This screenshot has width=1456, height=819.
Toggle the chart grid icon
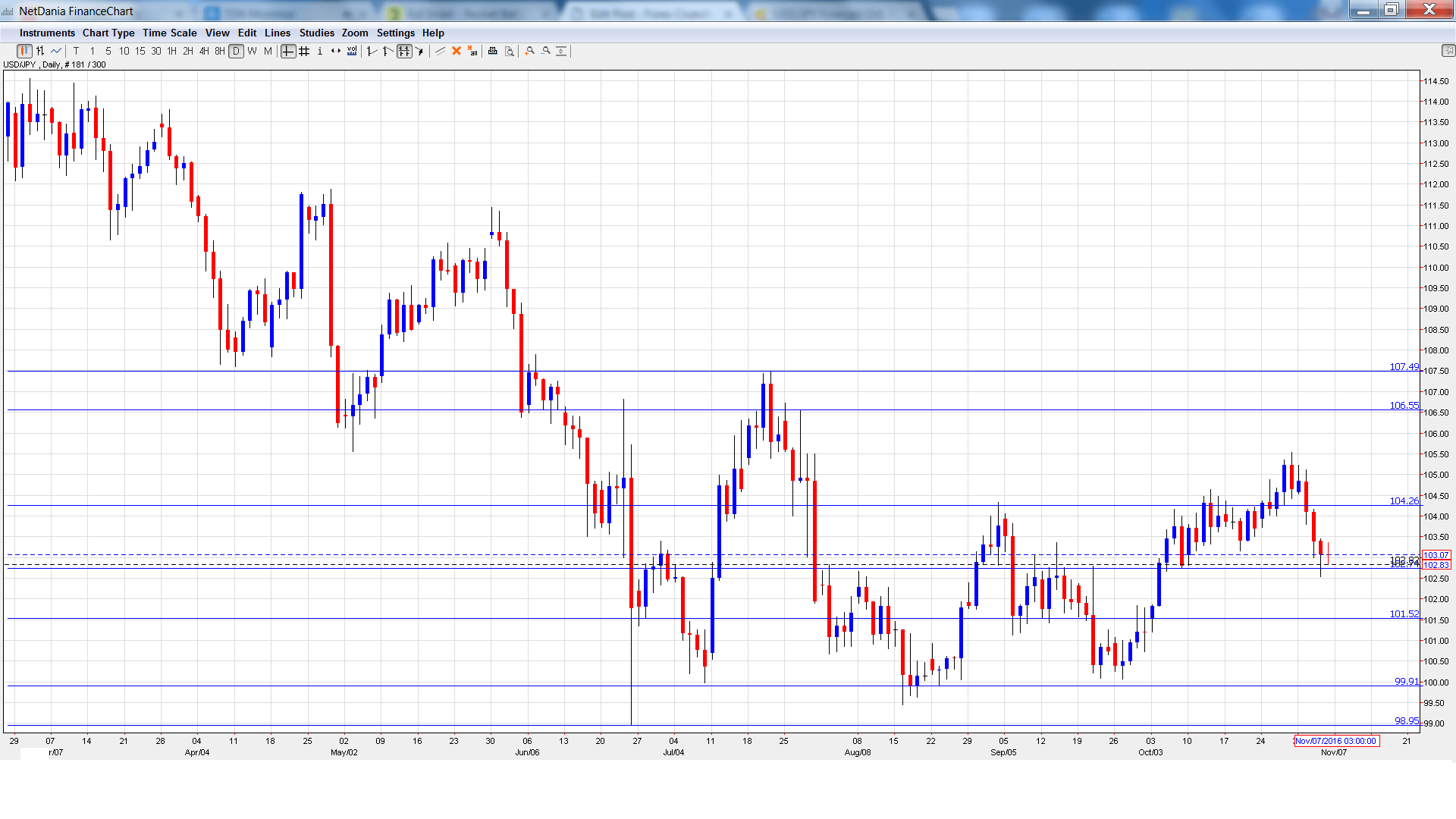304,51
